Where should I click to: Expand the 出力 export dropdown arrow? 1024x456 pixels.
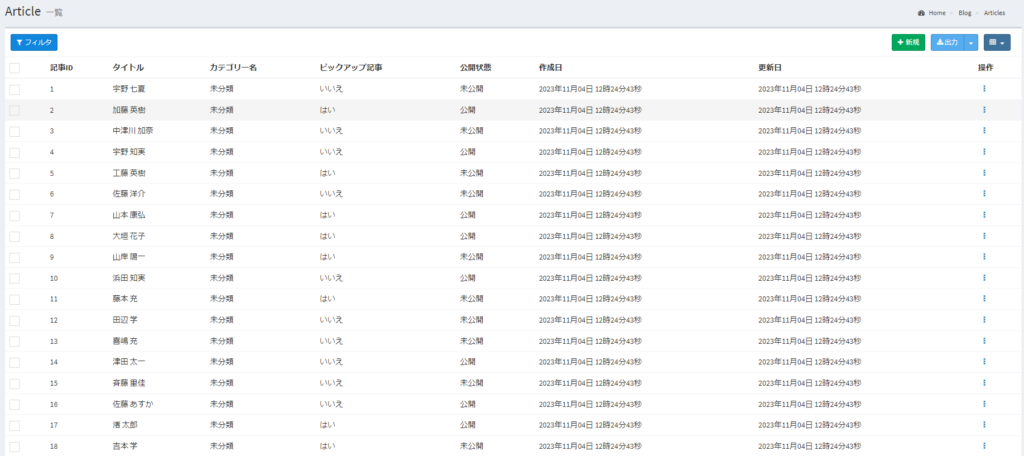[971, 43]
